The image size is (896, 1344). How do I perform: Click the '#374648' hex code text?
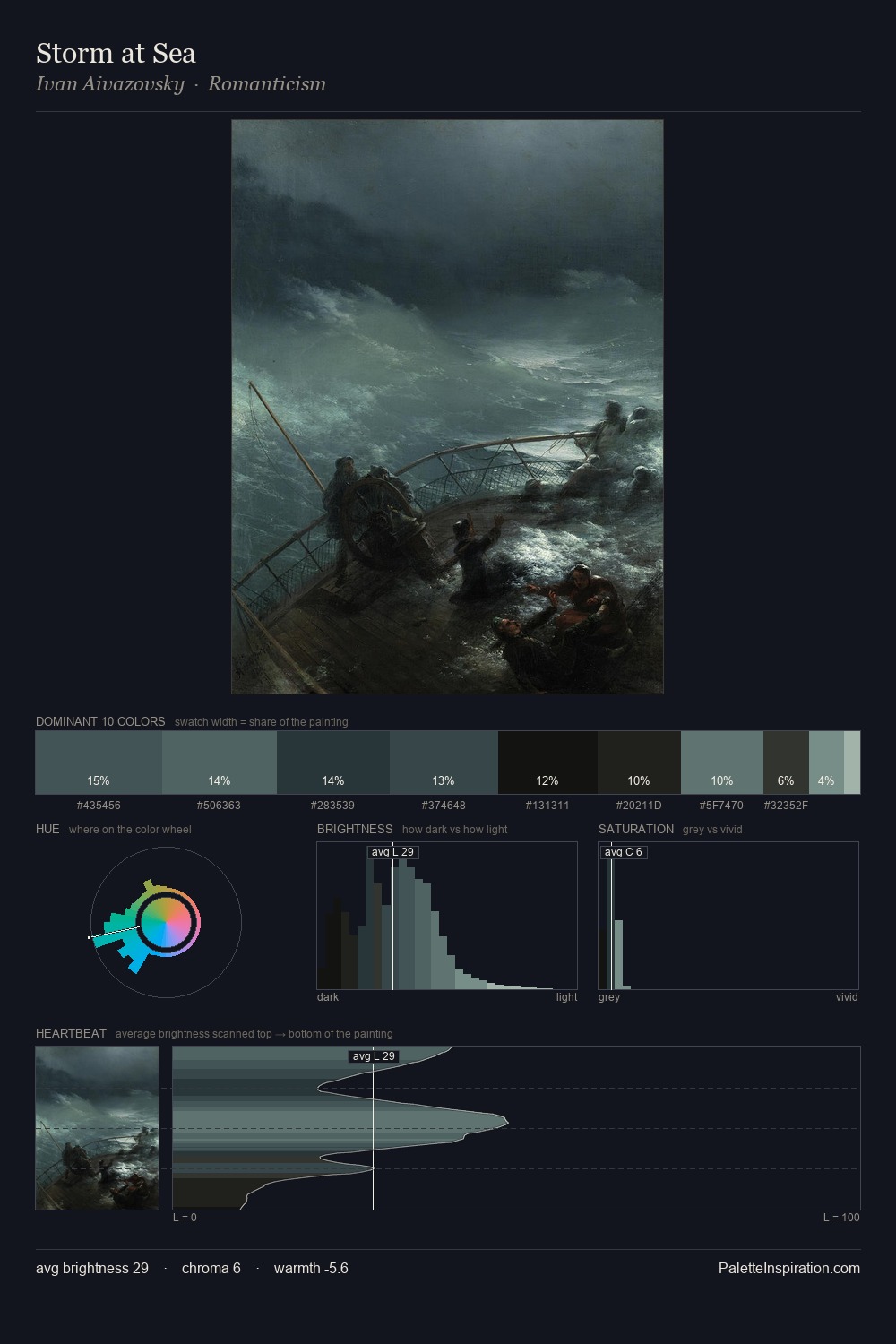444,805
